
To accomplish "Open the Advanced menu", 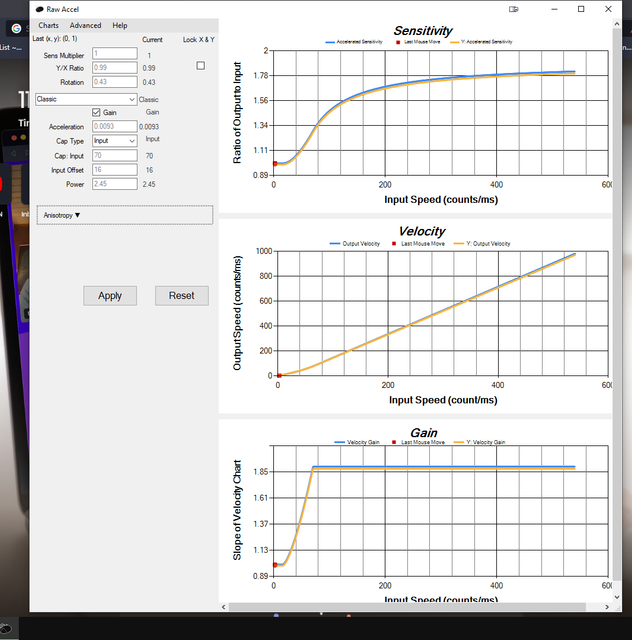I will 85,25.
